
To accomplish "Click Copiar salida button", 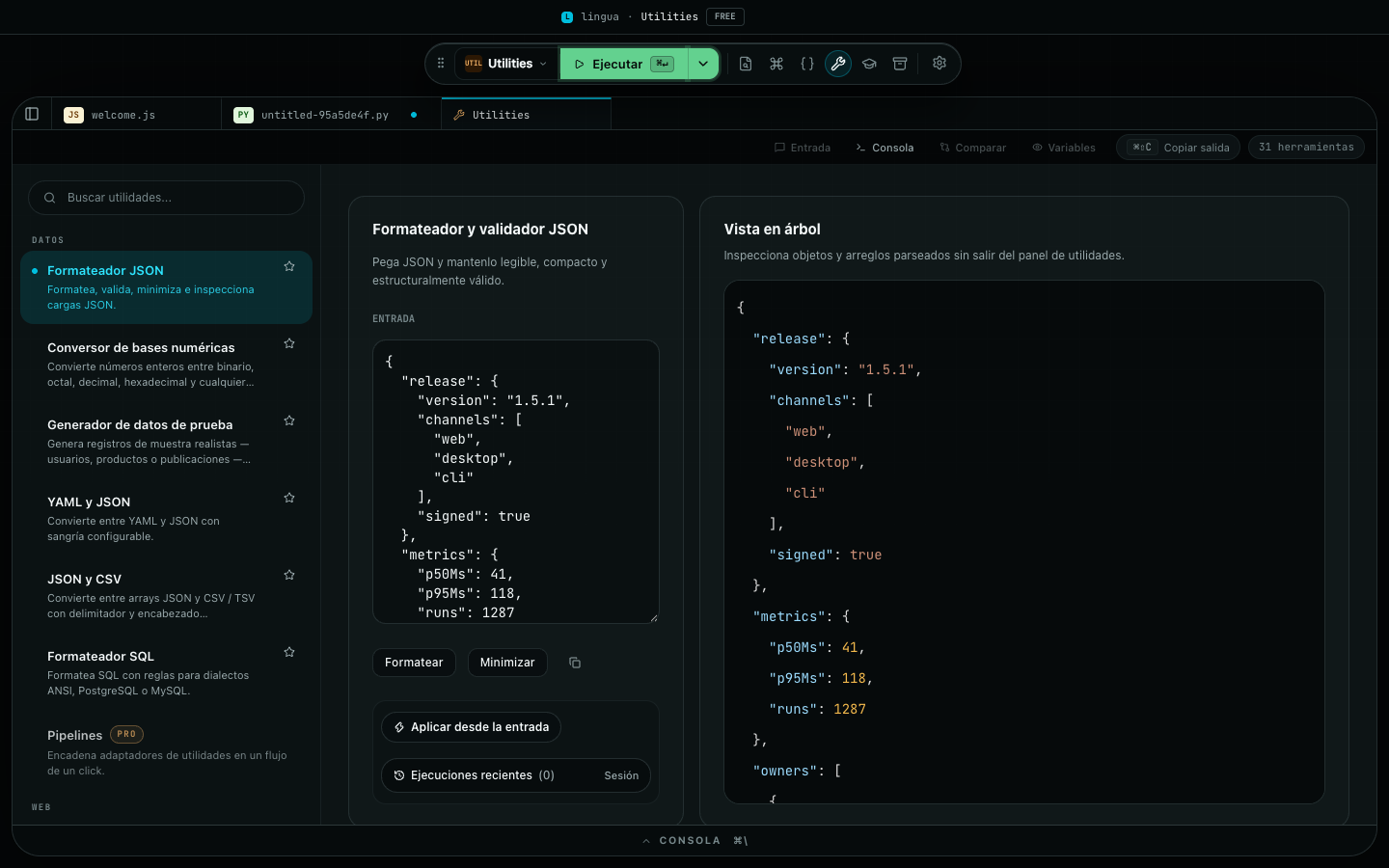I will (1178, 148).
